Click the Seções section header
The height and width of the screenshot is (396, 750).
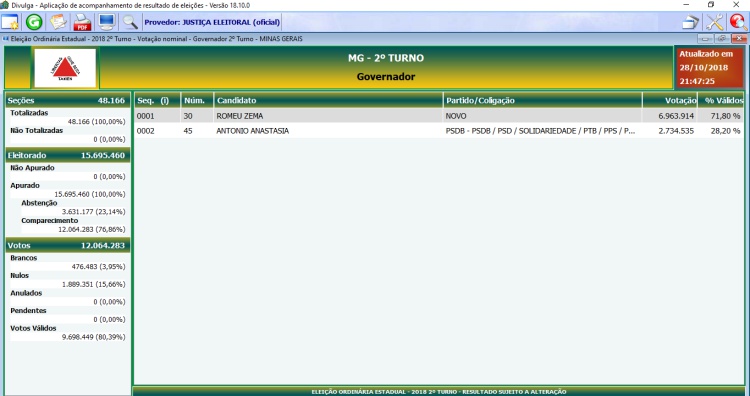[x=67, y=100]
